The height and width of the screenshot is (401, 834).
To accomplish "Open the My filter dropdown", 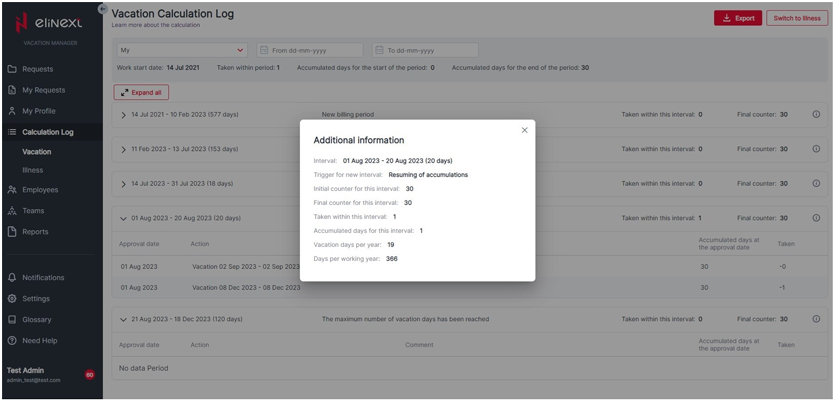I will 181,50.
